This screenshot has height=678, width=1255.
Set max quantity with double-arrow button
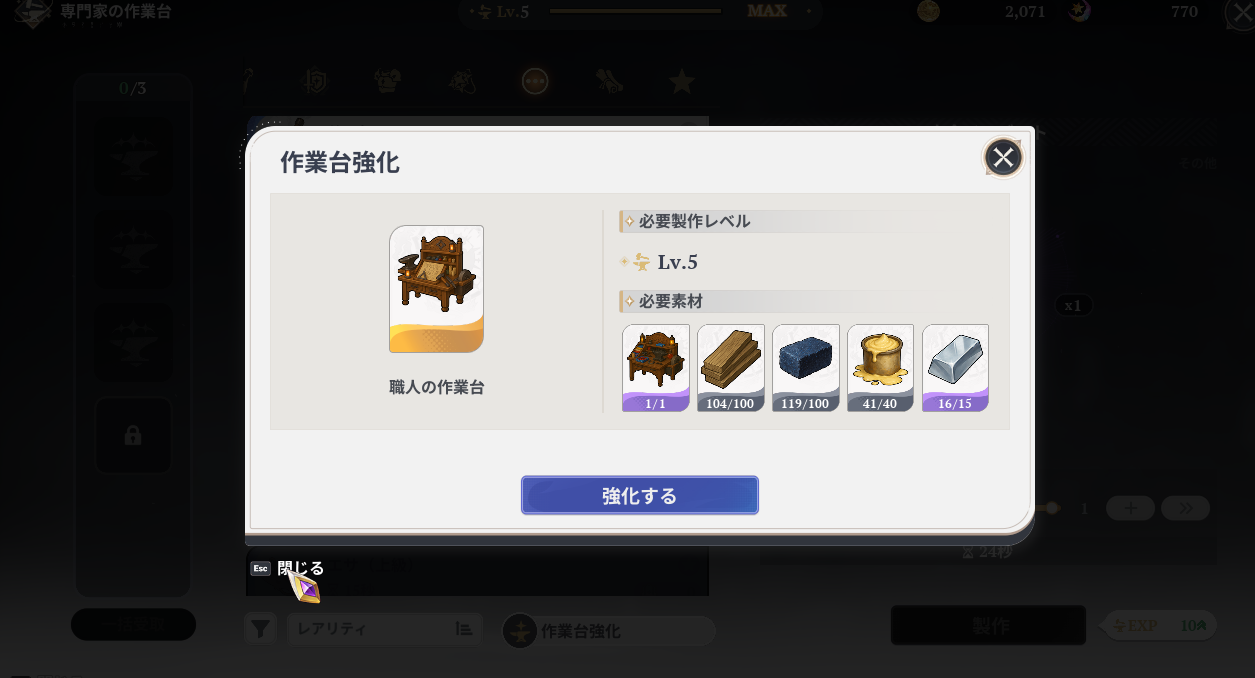pyautogui.click(x=1186, y=508)
